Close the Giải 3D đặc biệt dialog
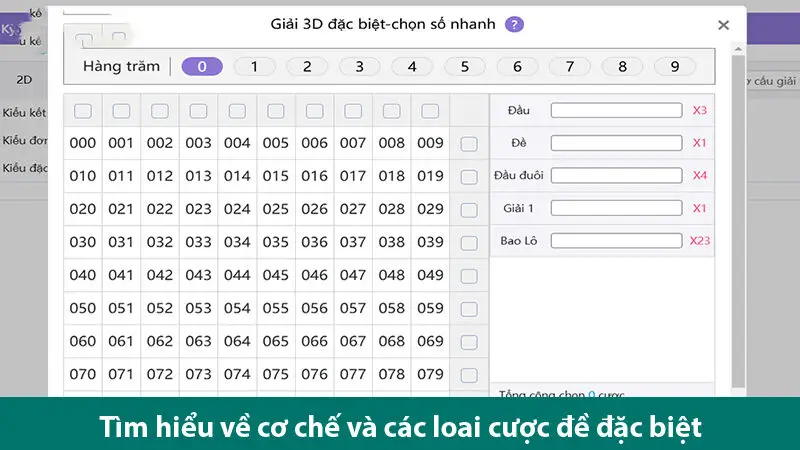This screenshot has width=800, height=450. (723, 25)
